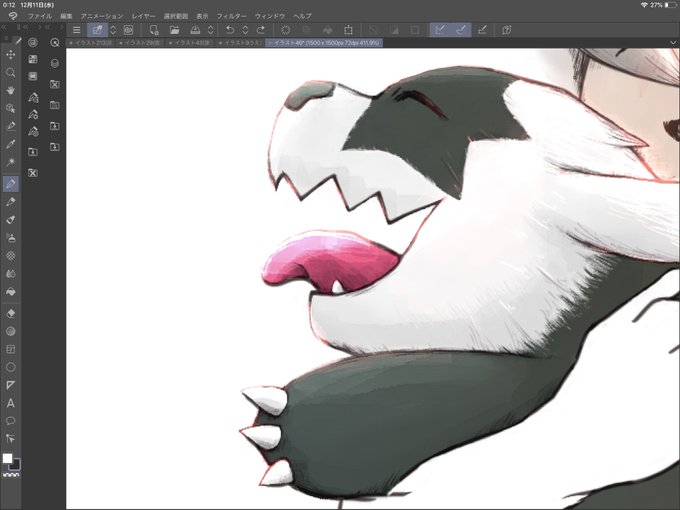This screenshot has width=680, height=510.
Task: Open the ヘルプ menu
Action: coord(302,16)
